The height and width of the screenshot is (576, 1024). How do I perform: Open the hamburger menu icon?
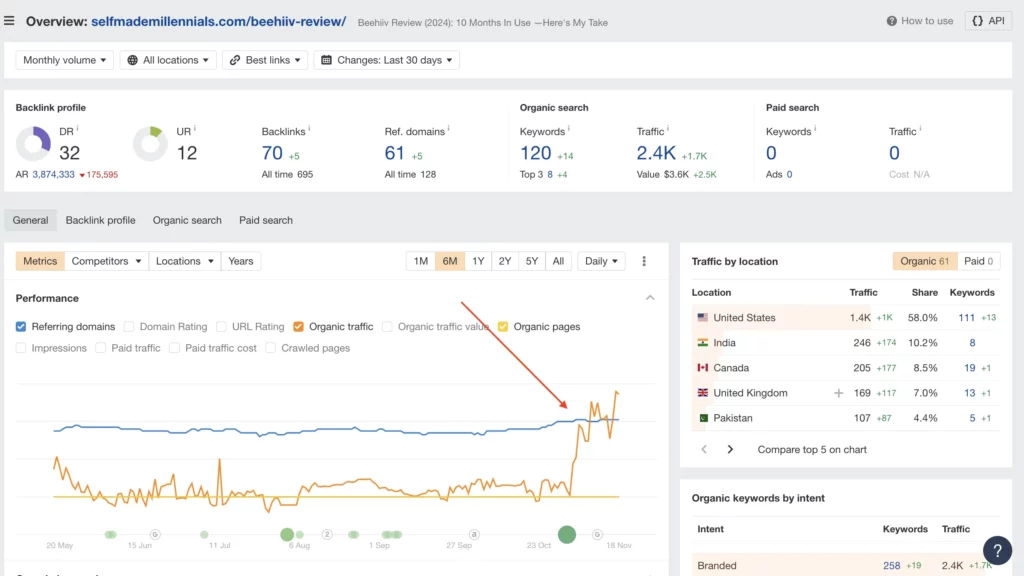click(x=10, y=21)
